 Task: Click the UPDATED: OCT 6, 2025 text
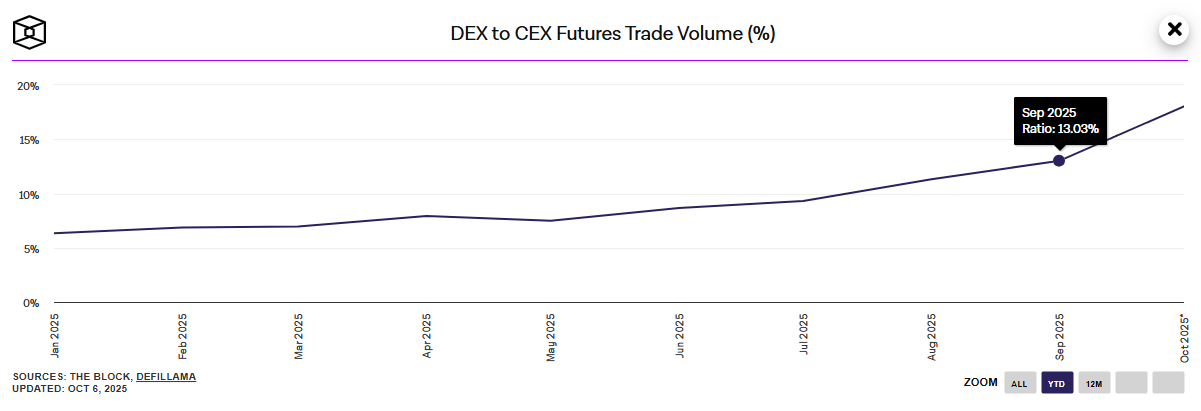(x=70, y=388)
